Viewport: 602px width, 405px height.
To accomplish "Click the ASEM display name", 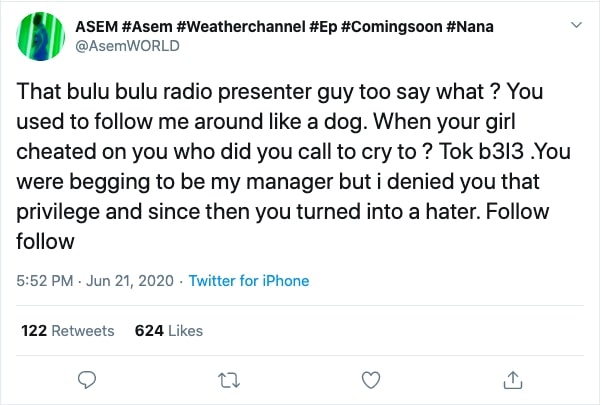I will (97, 27).
